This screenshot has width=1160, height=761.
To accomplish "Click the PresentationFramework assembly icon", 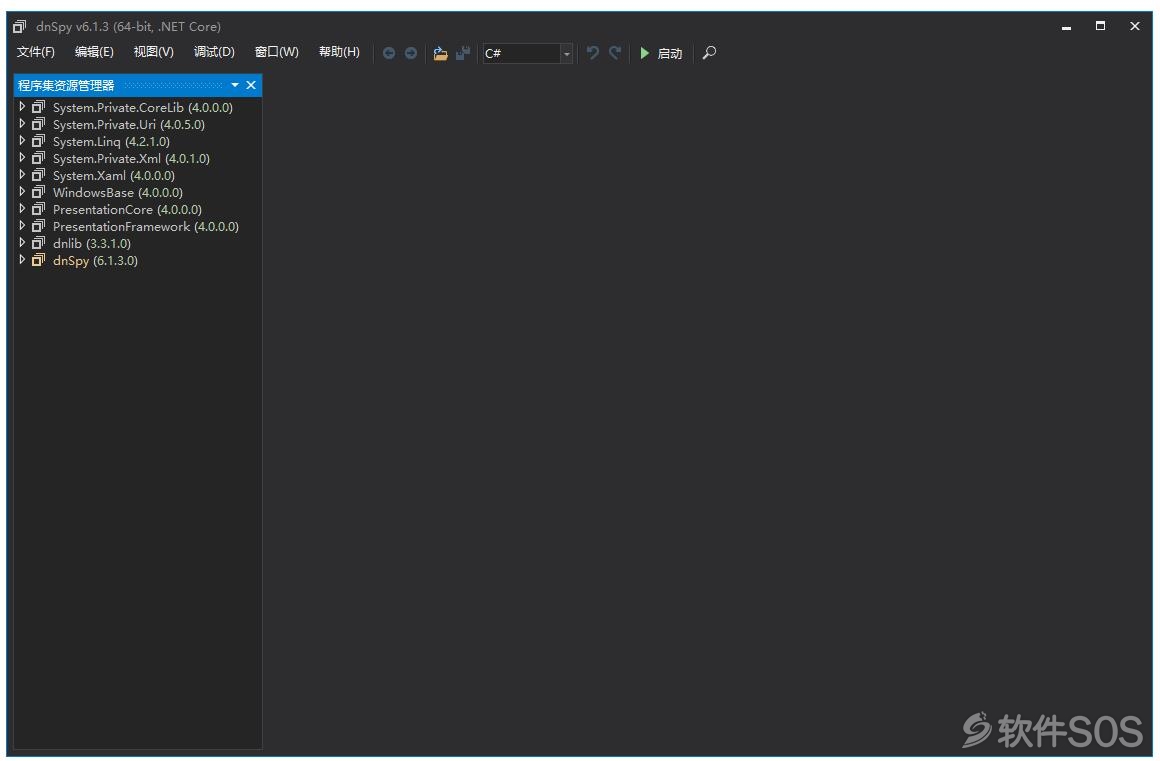I will point(38,226).
